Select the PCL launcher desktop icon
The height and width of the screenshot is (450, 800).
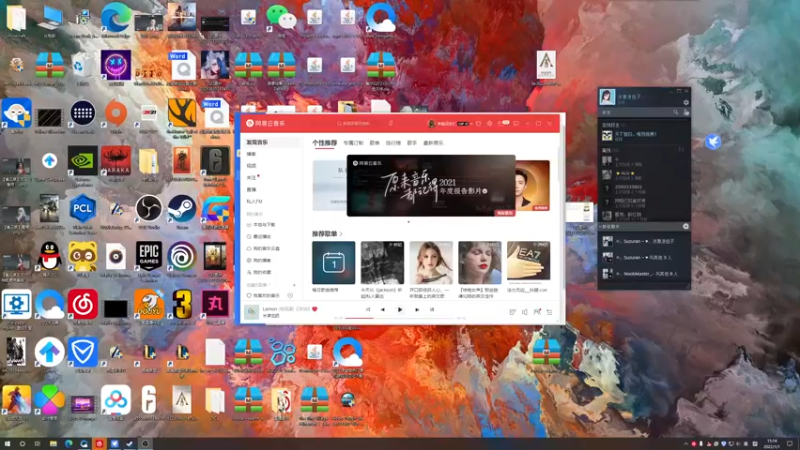coord(83,209)
